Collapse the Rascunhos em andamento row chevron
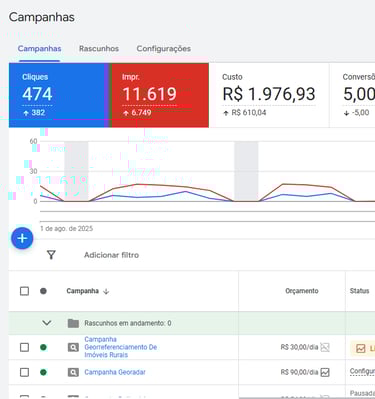The image size is (375, 399). pos(47,323)
